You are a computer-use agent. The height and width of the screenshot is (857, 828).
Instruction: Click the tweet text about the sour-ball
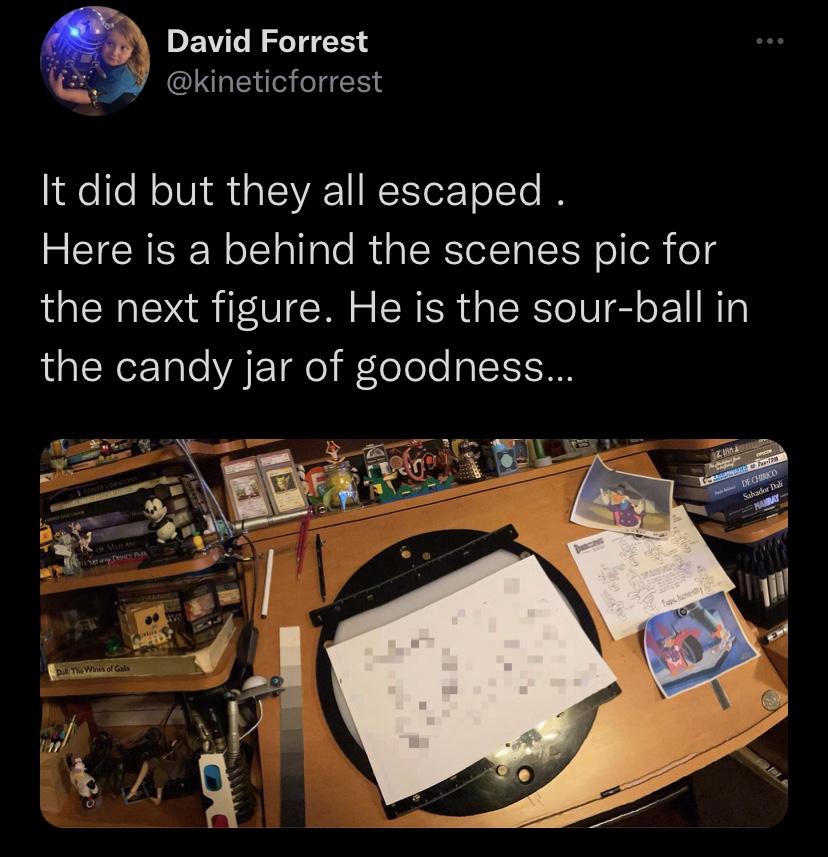pos(395,279)
